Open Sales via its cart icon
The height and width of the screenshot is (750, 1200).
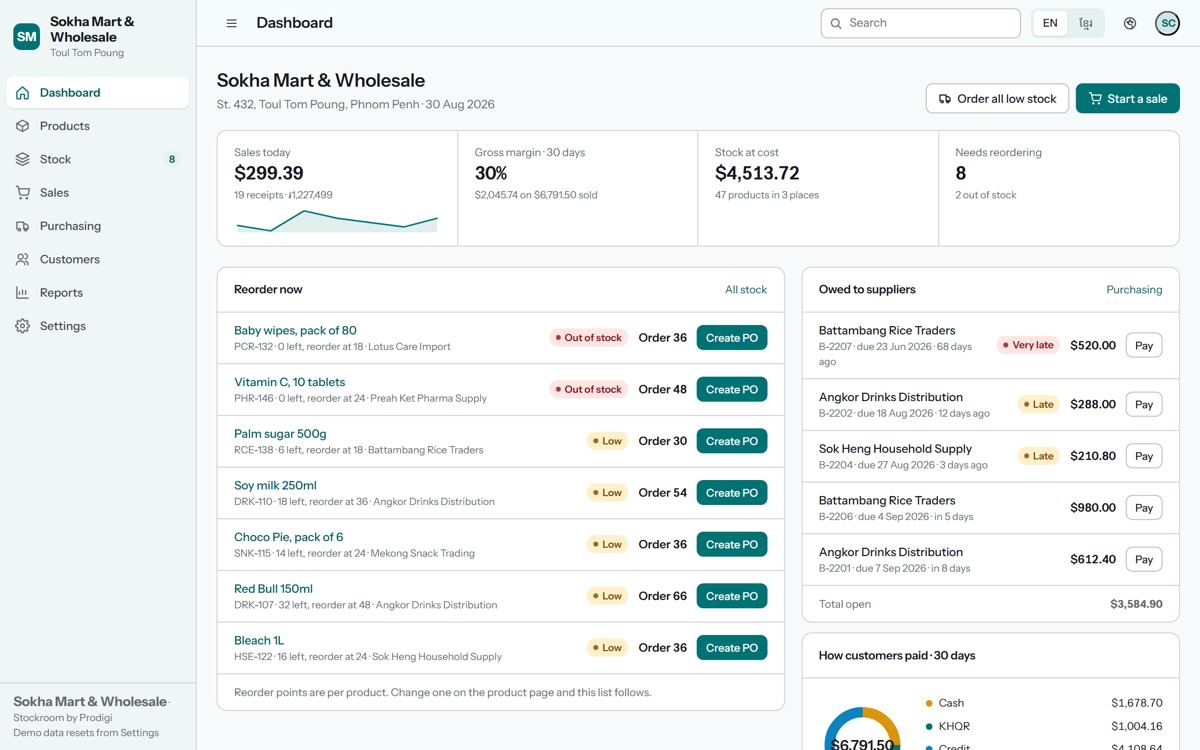22,193
